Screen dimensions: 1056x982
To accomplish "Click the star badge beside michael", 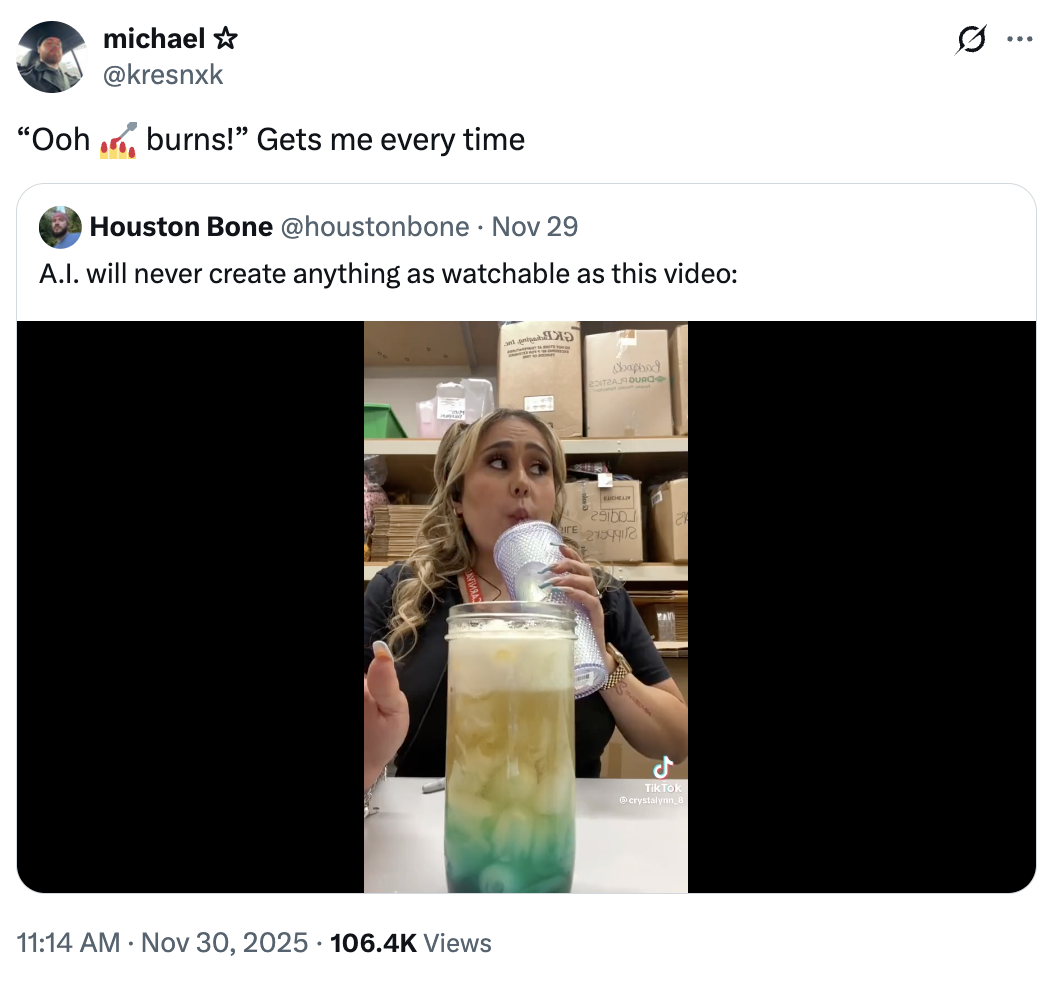I will (225, 39).
